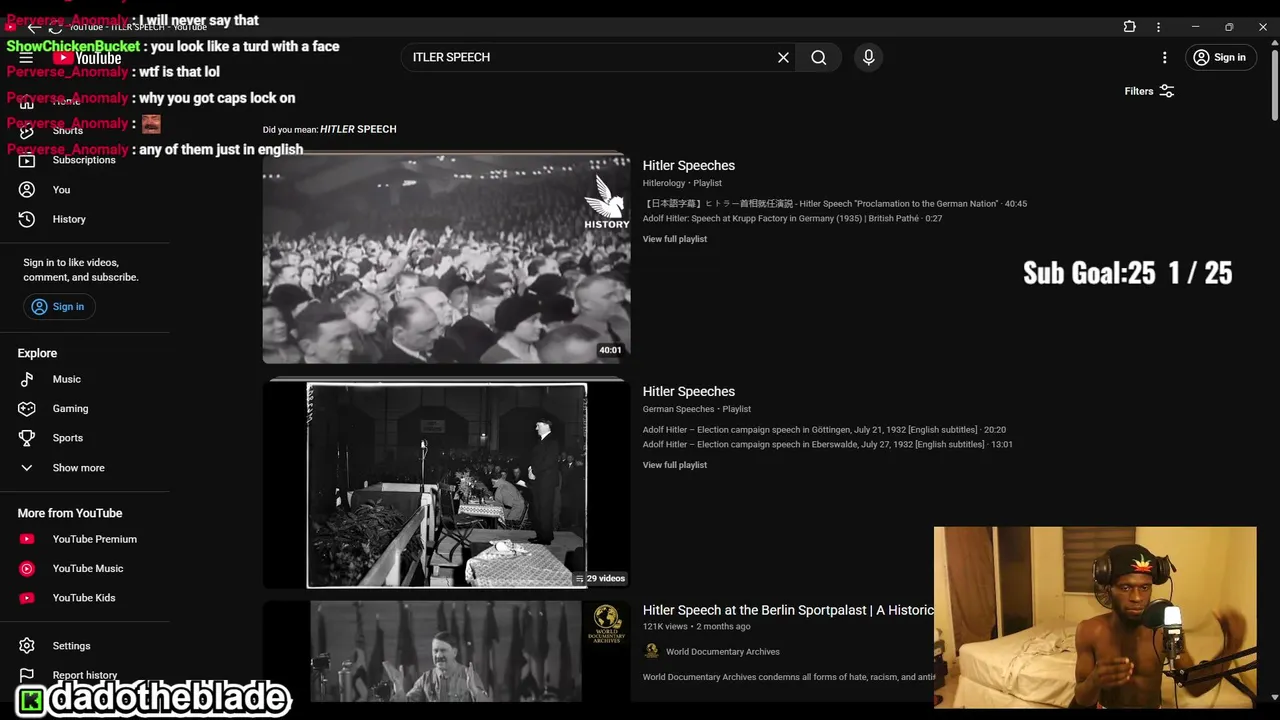The image size is (1280, 720).
Task: Open Hitler Speech at the Berlin Sportpalast title
Action: (x=788, y=610)
